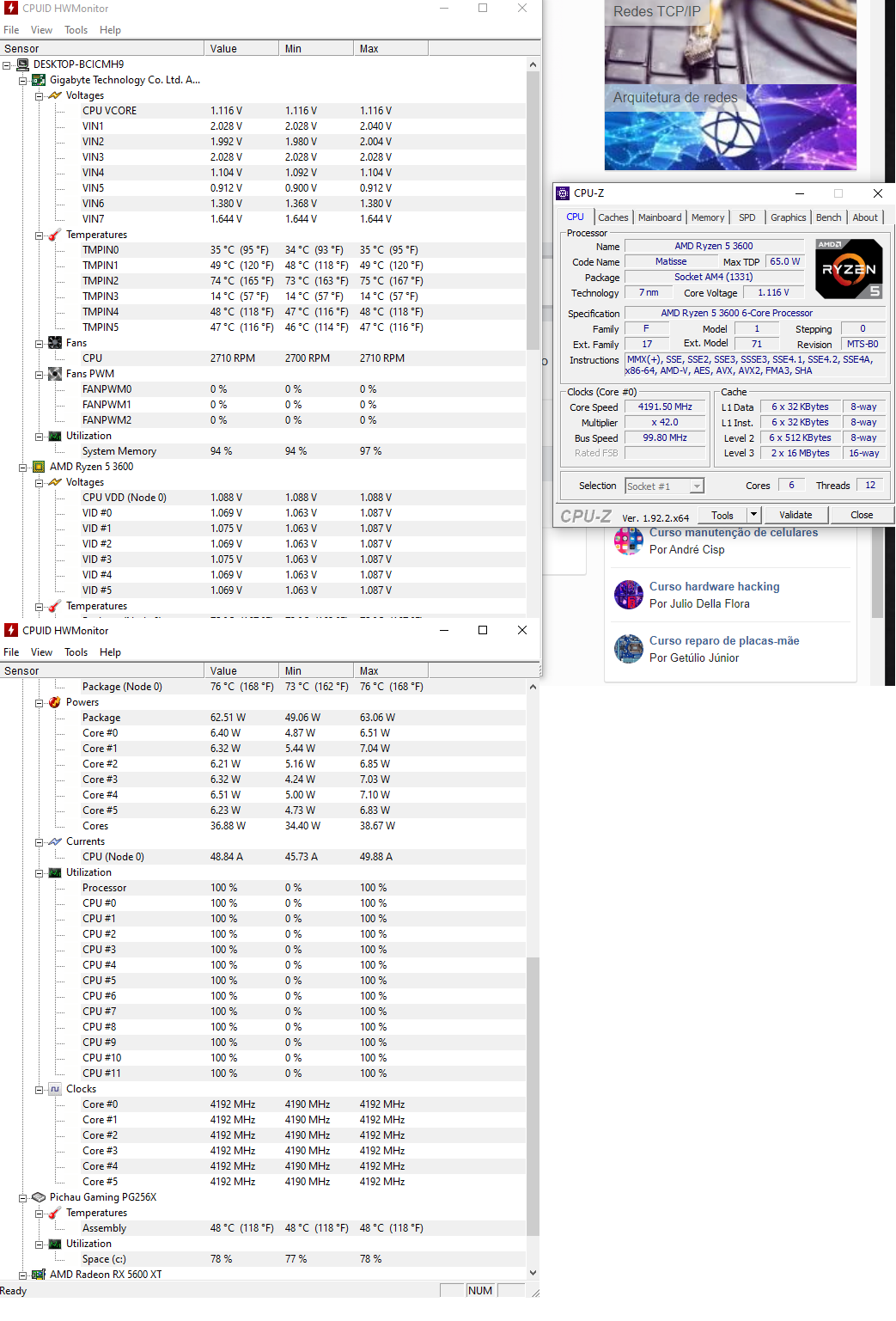
Task: Click the upper HWMonitor vertical scrollbar thumb
Action: [533, 211]
